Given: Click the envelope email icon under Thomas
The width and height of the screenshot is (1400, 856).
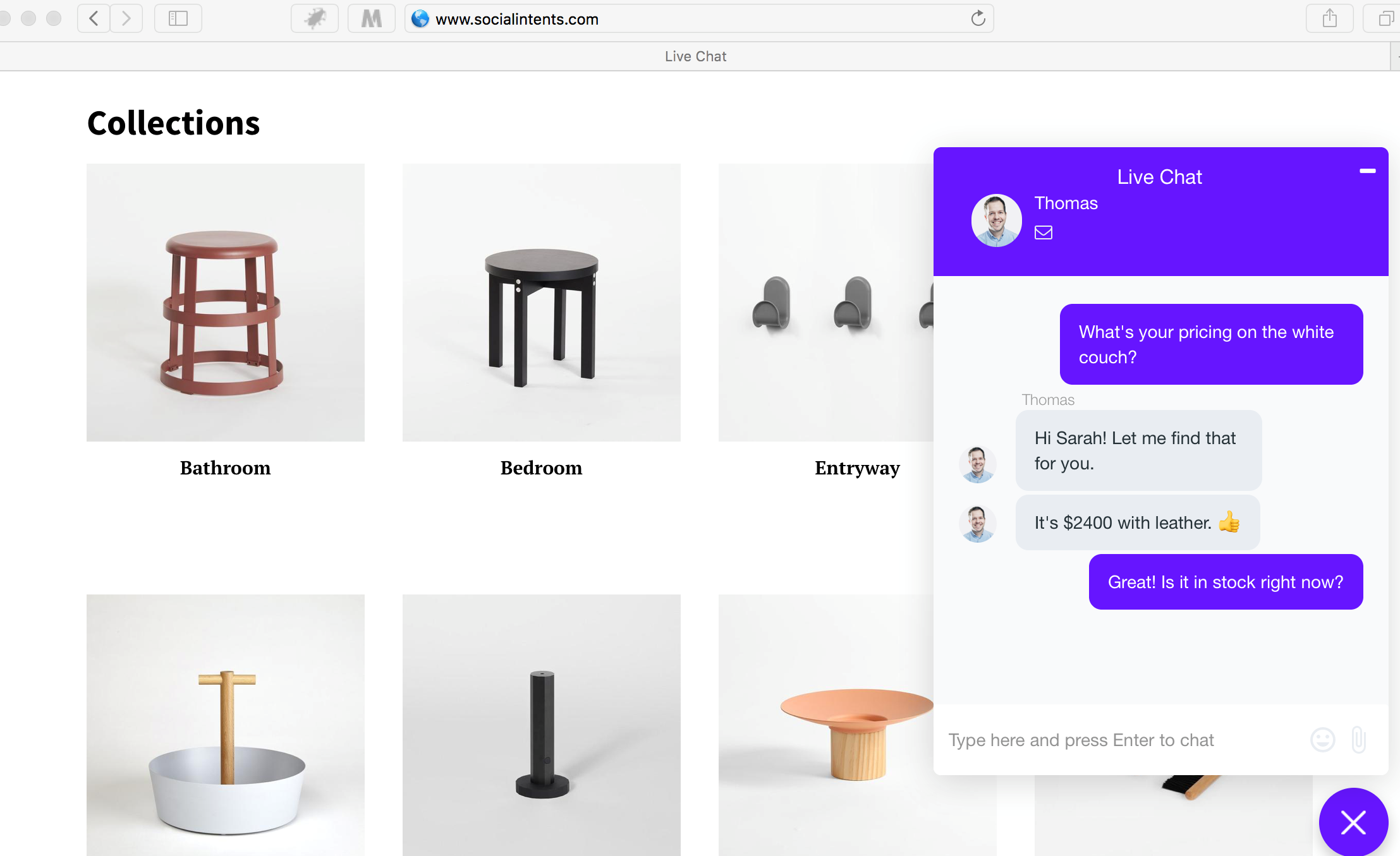Looking at the screenshot, I should [1043, 232].
